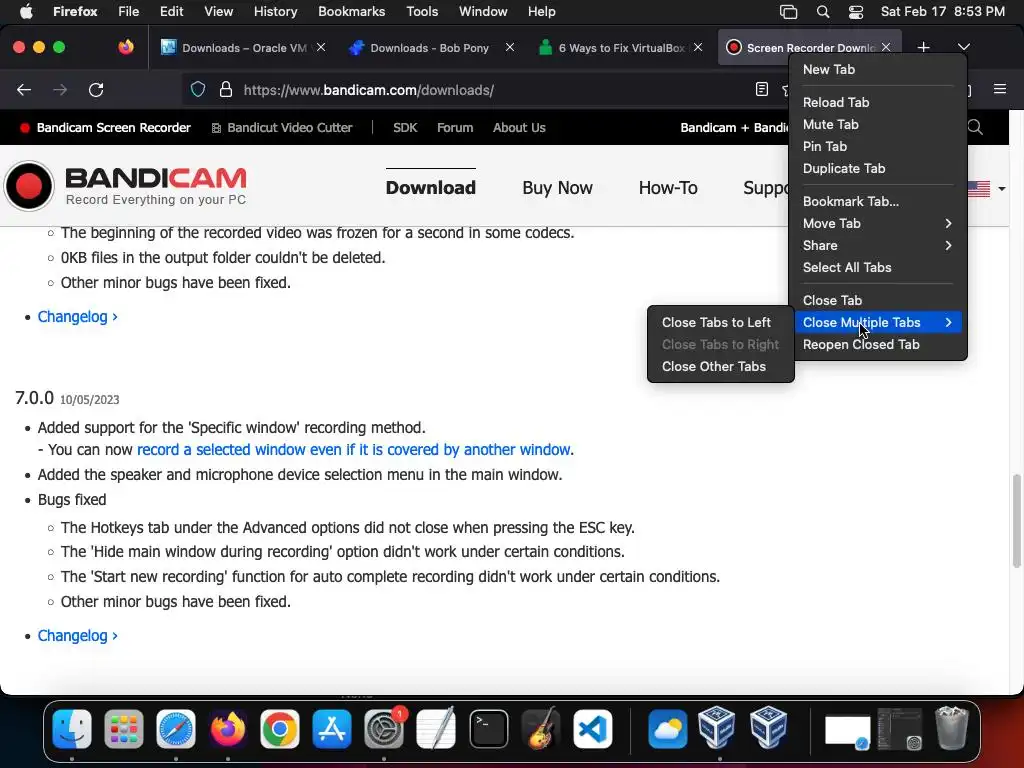Viewport: 1024px width, 768px height.
Task: Click Bandicut Video Cutter link
Action: [282, 128]
